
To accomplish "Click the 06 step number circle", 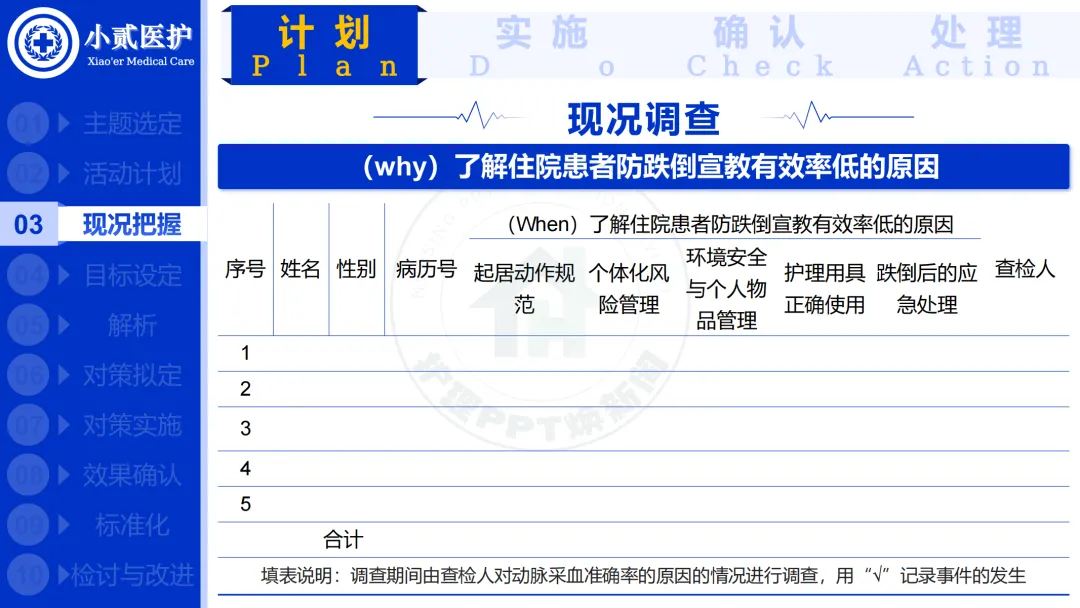I will (x=28, y=375).
